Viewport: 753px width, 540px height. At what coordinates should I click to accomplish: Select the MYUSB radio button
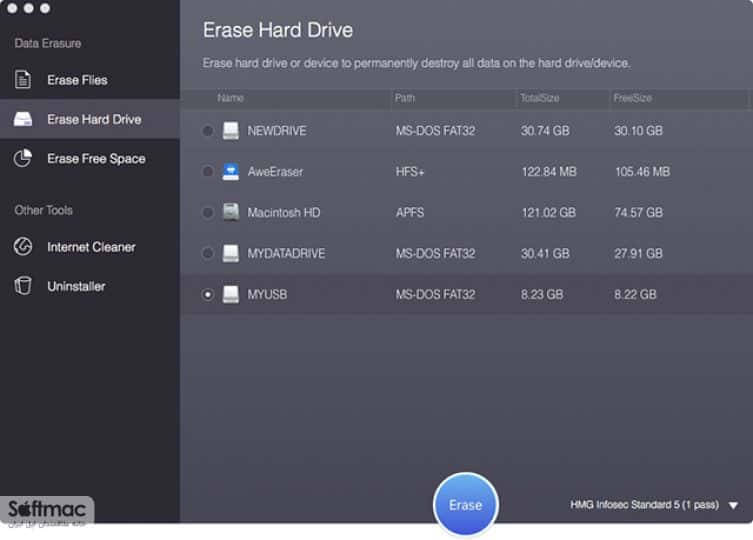[x=207, y=294]
